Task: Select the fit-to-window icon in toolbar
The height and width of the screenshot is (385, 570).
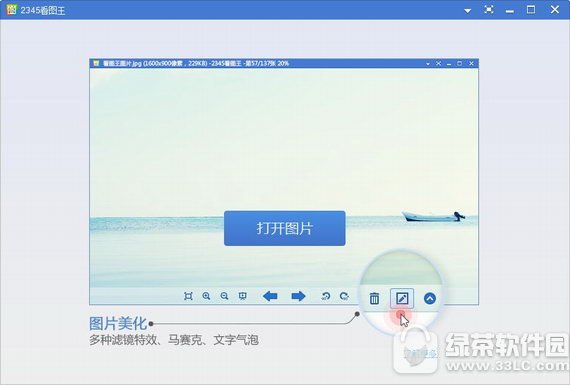Action: pyautogui.click(x=188, y=296)
